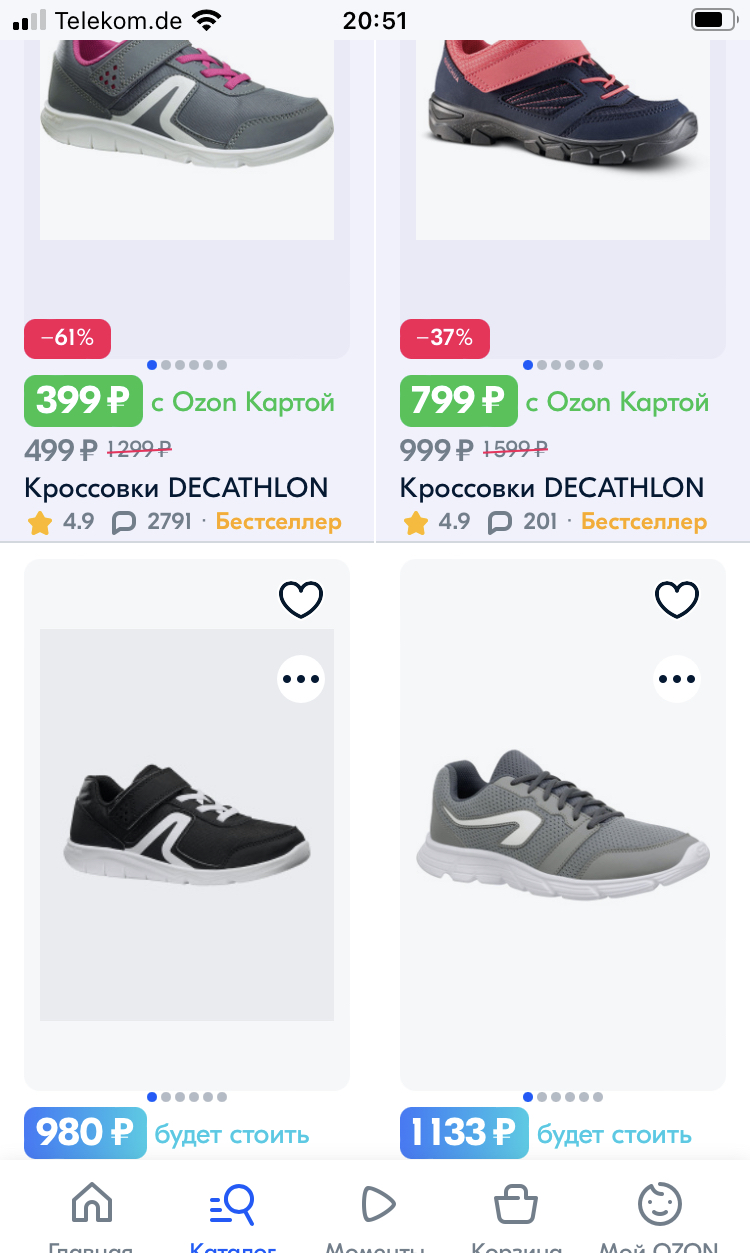
Task: Tap image page dots under black sneaker
Action: click(x=187, y=1097)
